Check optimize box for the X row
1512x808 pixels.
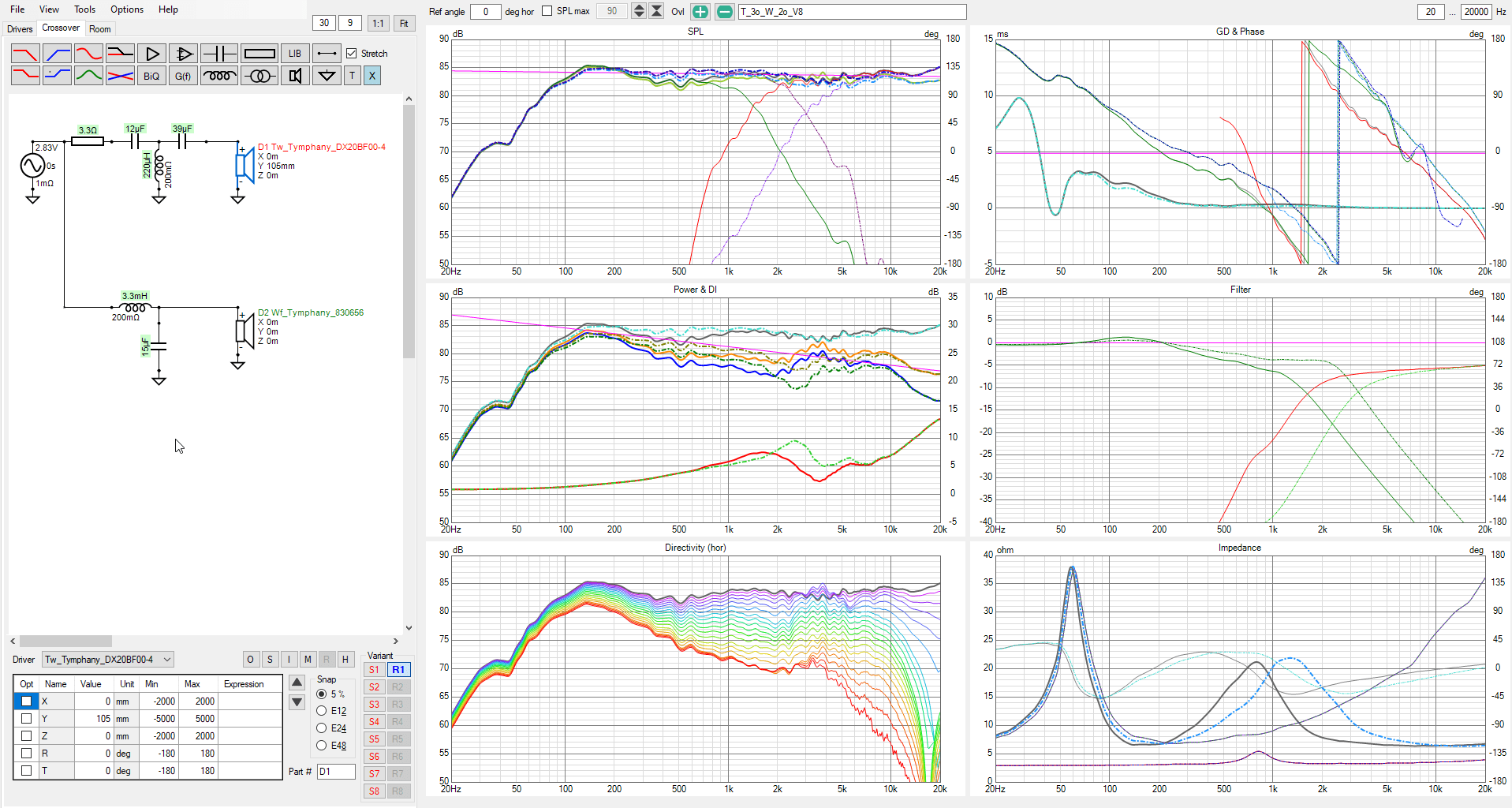click(27, 701)
